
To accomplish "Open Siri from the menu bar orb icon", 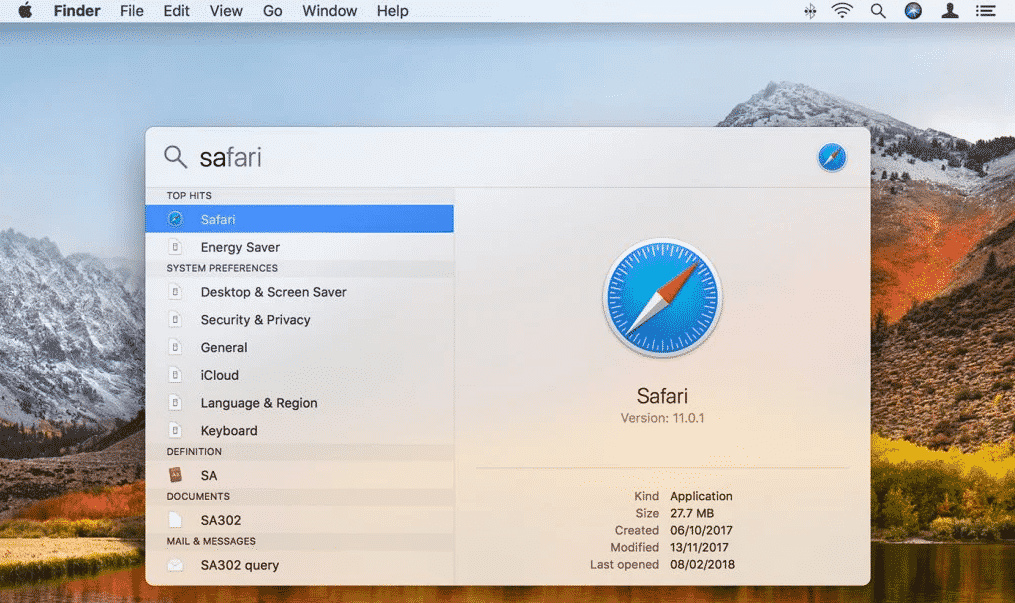I will 912,11.
